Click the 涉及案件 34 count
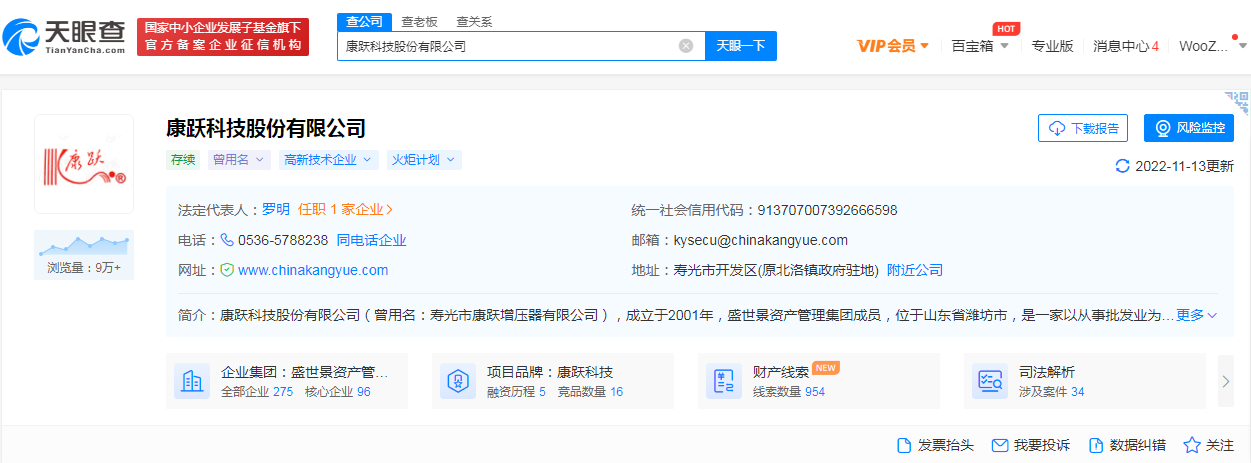This screenshot has width=1251, height=463. (x=1052, y=392)
